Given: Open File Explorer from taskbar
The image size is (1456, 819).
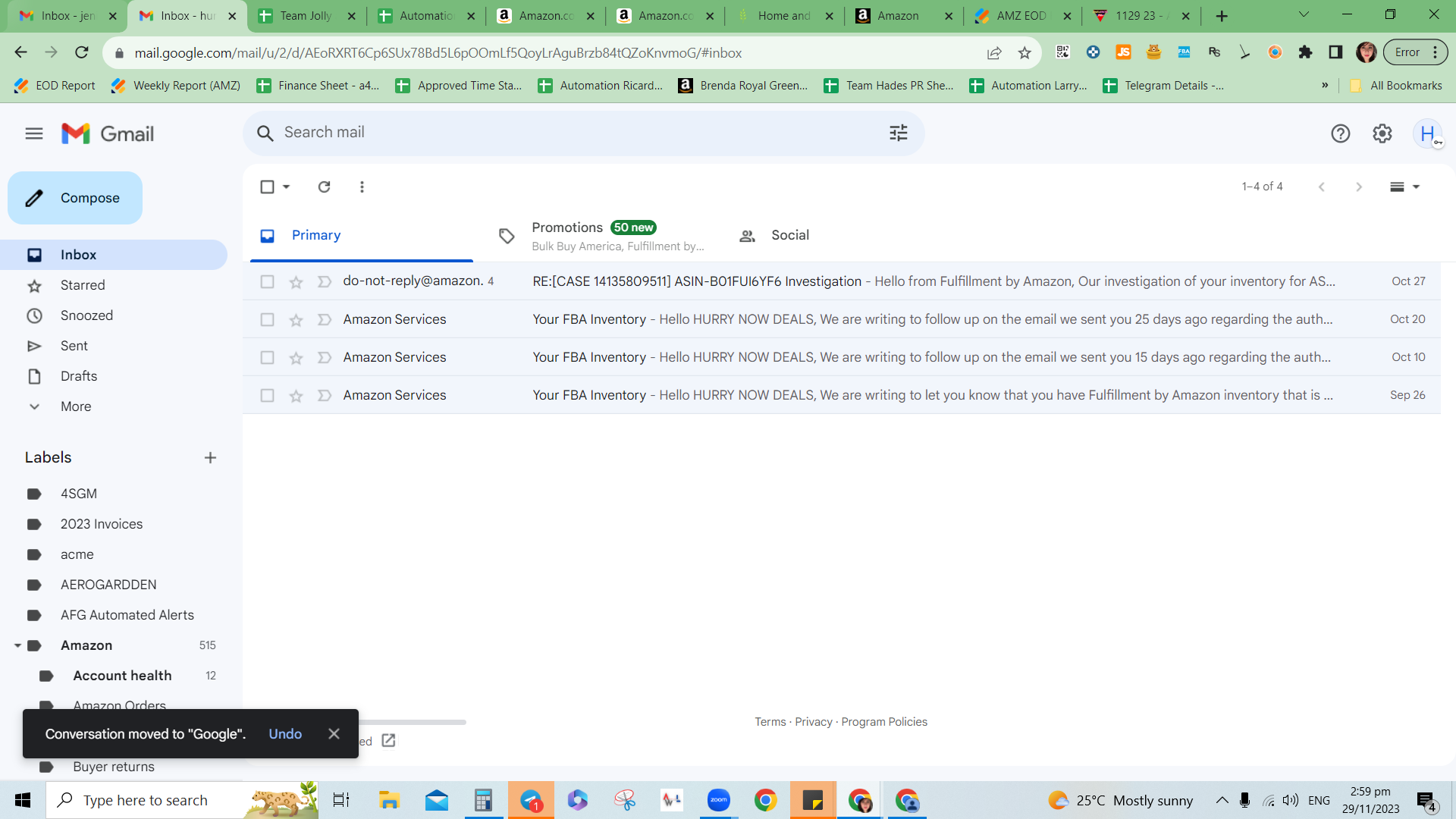Looking at the screenshot, I should pyautogui.click(x=389, y=800).
